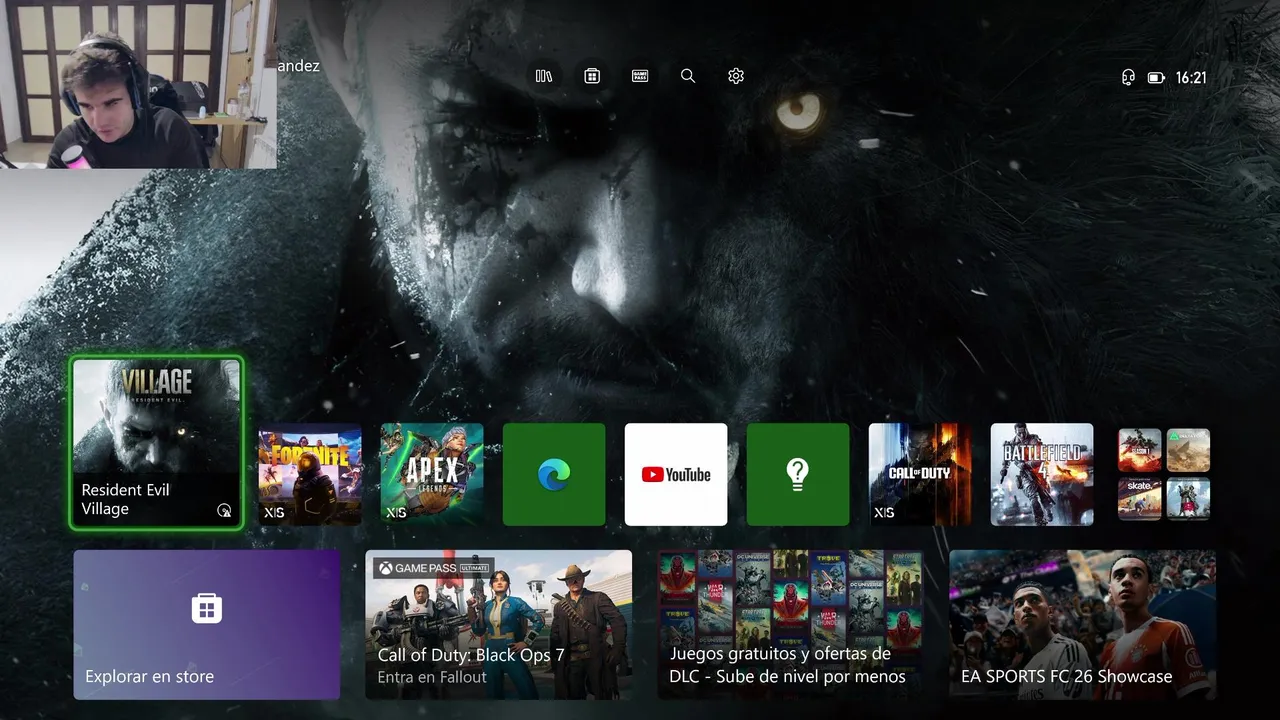1280x720 pixels.
Task: Click the Game Pass Ultimate badge
Action: [x=433, y=568]
